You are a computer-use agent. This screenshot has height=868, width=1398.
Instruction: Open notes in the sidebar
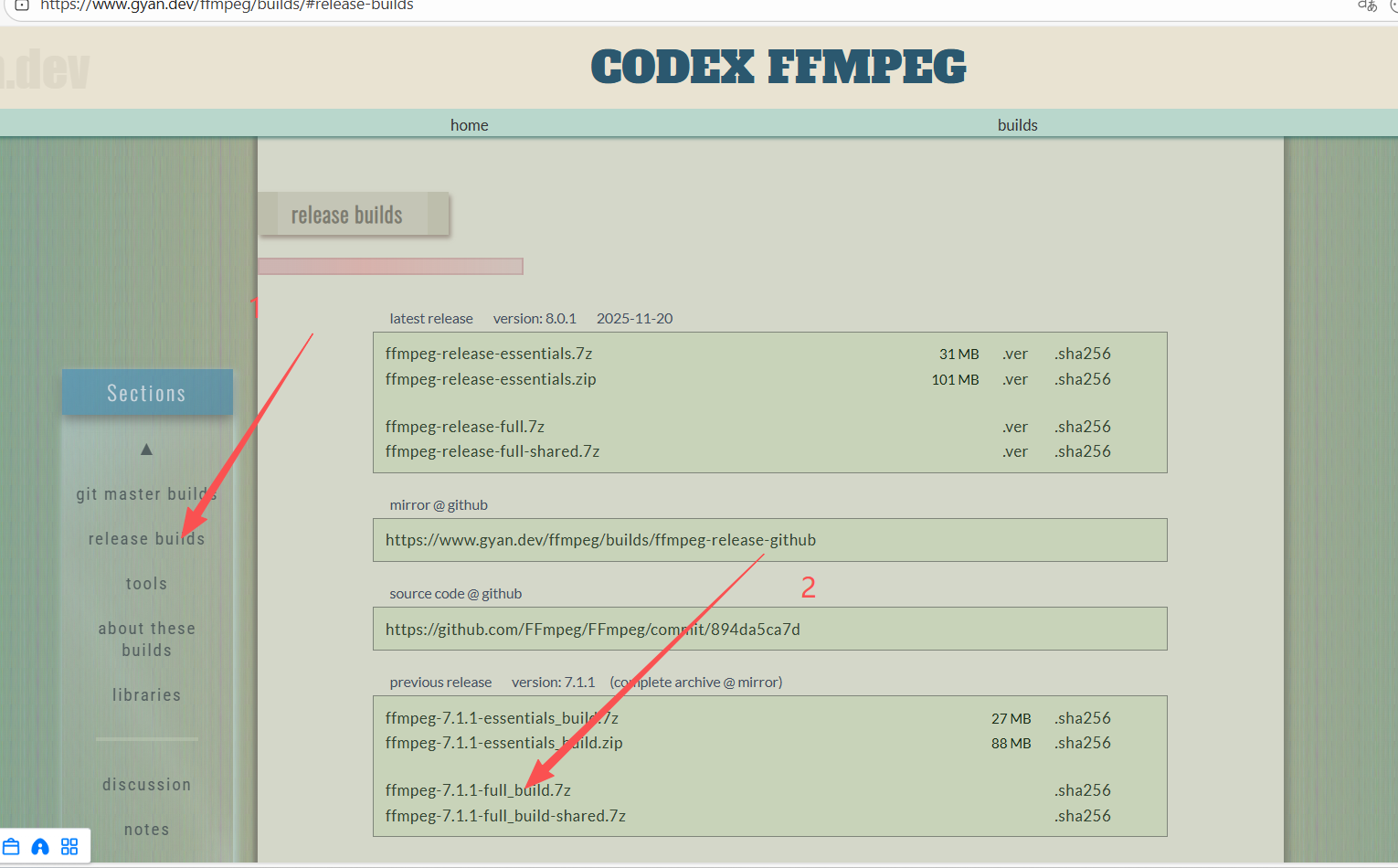(146, 830)
